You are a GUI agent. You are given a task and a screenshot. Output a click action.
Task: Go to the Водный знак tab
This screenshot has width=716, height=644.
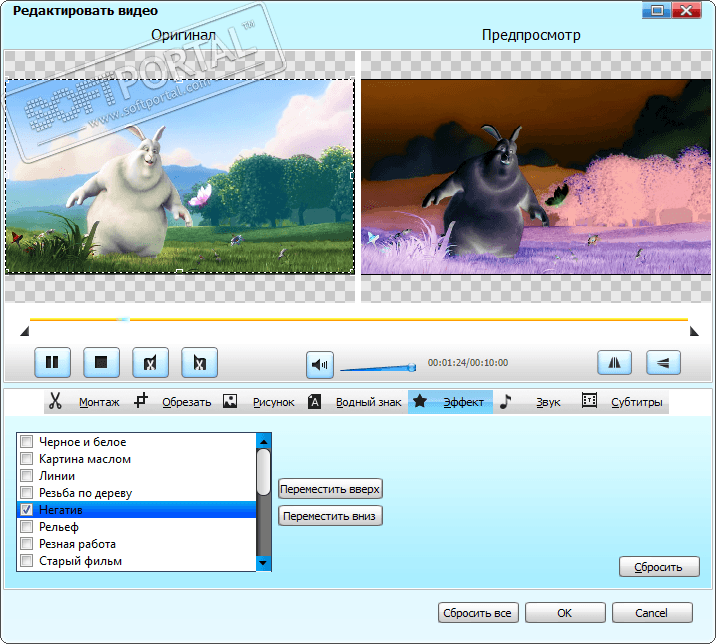(369, 402)
